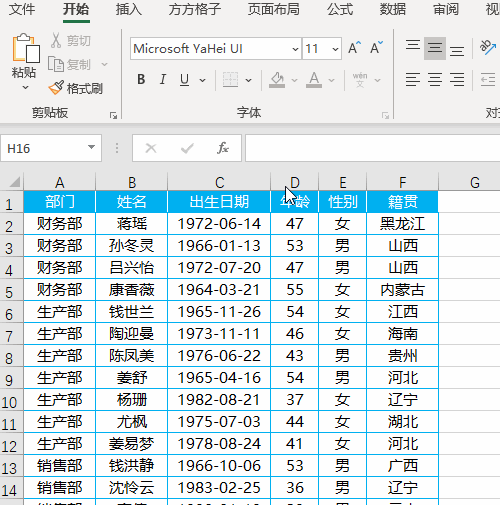Select cell containing 黑龙江

point(402,224)
